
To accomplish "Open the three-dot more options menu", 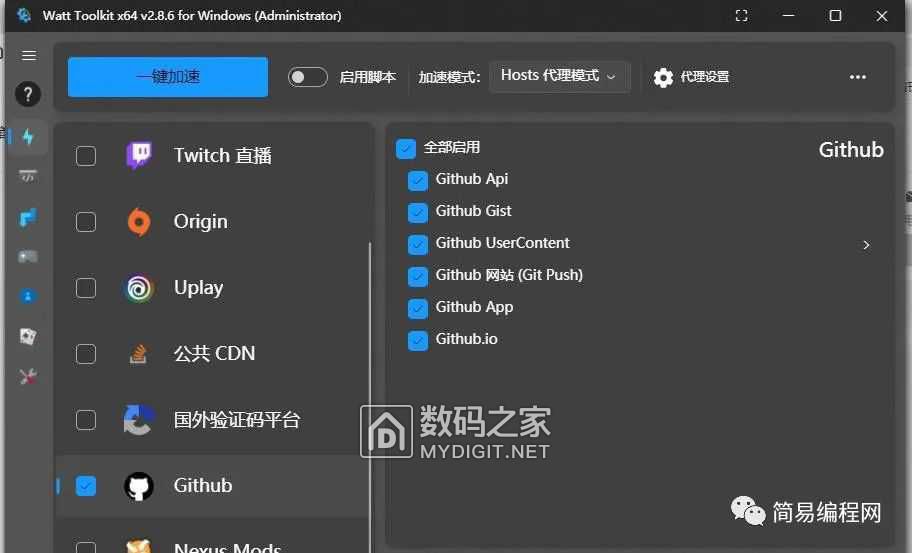I will tap(858, 77).
